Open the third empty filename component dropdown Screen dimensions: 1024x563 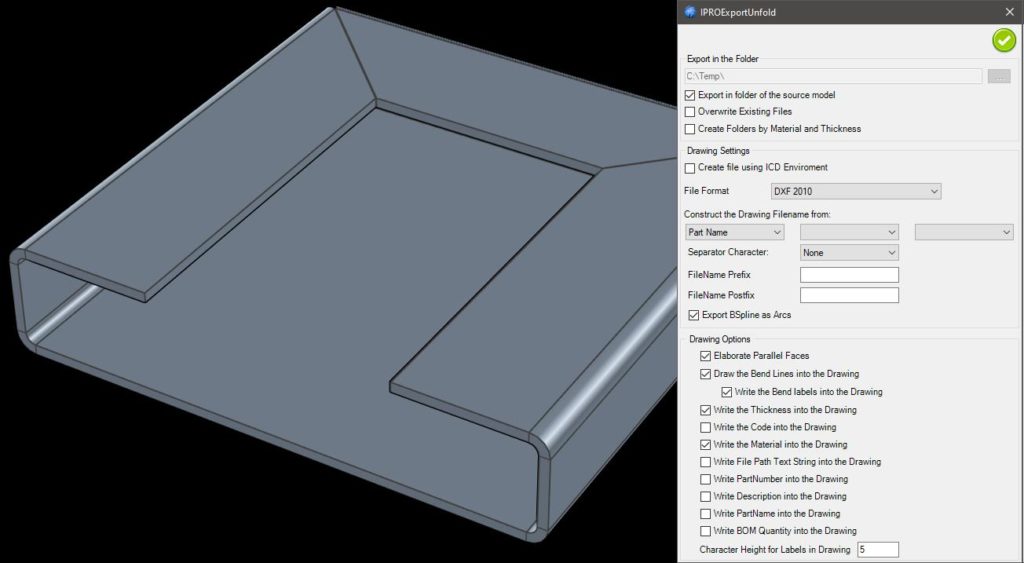pyautogui.click(x=964, y=232)
